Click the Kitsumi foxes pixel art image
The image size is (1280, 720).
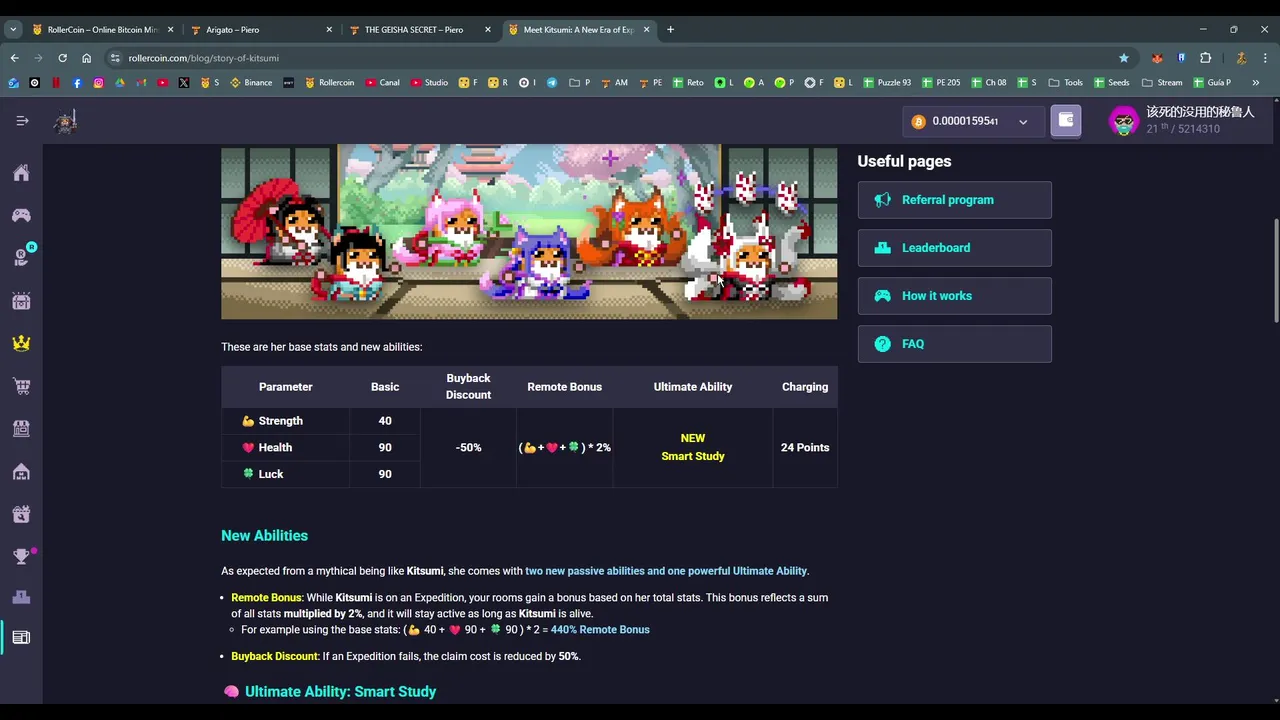pos(529,231)
